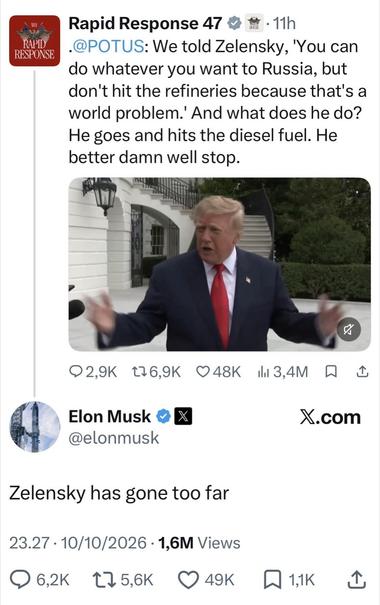Open the X affiliate badge next to Elon Musk
The image size is (380, 605).
click(183, 416)
